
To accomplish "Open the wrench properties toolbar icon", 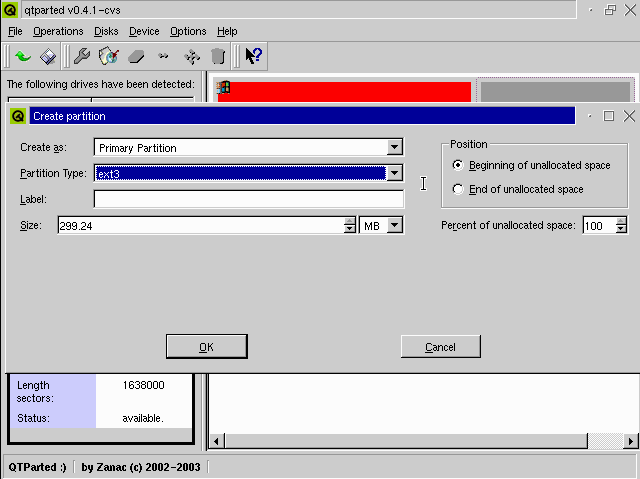I will point(82,56).
